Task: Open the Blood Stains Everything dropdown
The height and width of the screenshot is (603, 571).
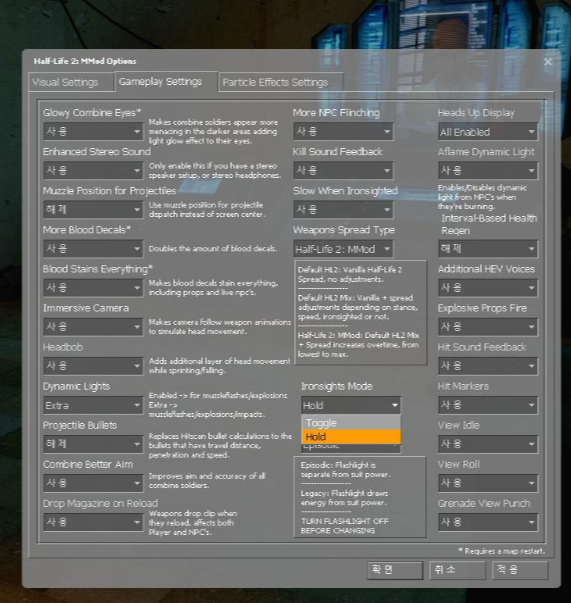Action: pos(93,288)
